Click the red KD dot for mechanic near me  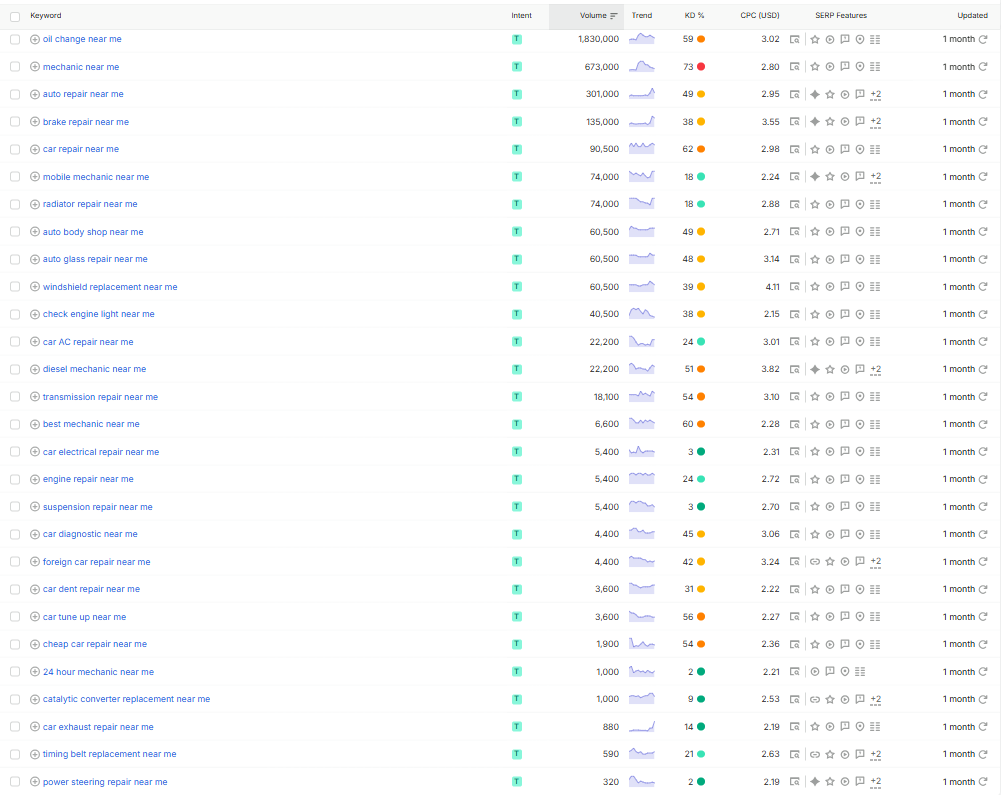(701, 66)
